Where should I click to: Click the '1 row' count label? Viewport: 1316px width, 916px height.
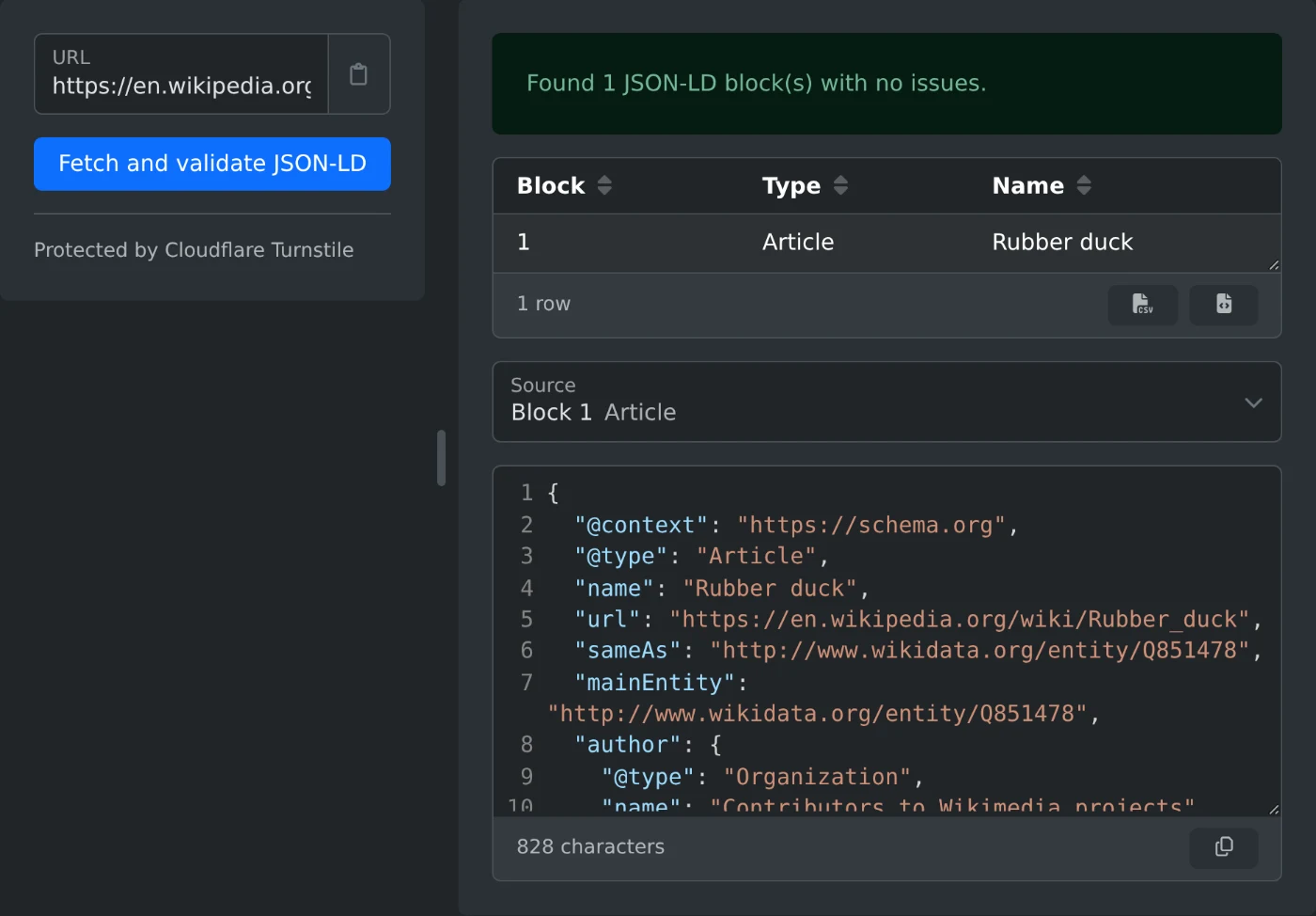coord(543,304)
